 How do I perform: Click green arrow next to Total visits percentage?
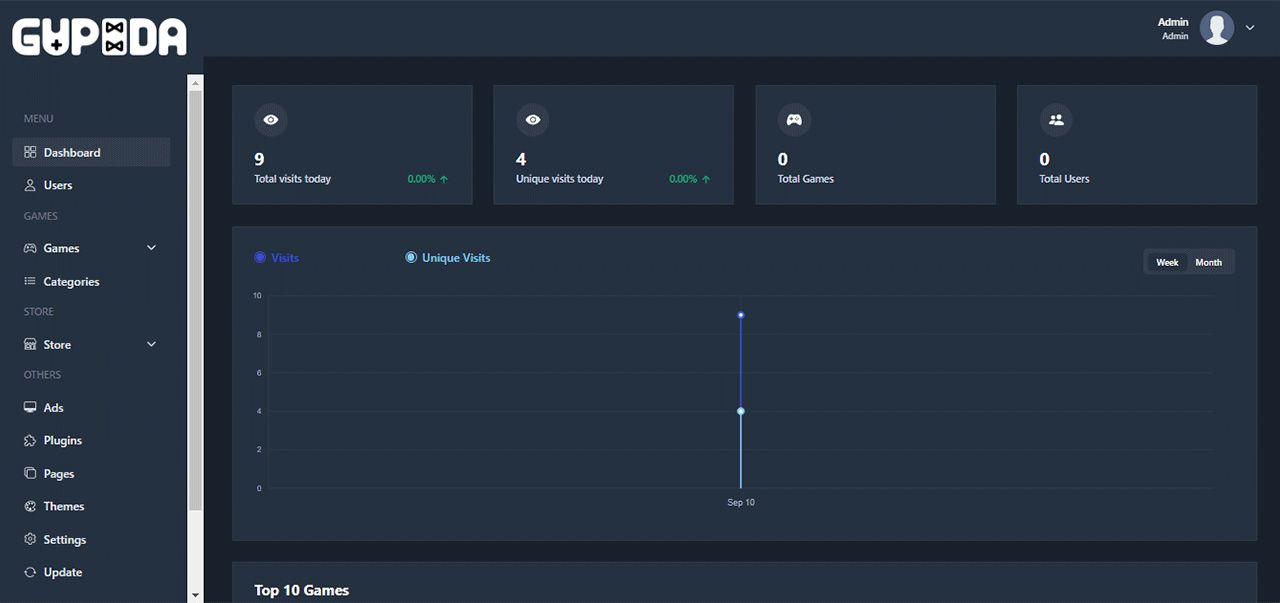click(x=443, y=179)
